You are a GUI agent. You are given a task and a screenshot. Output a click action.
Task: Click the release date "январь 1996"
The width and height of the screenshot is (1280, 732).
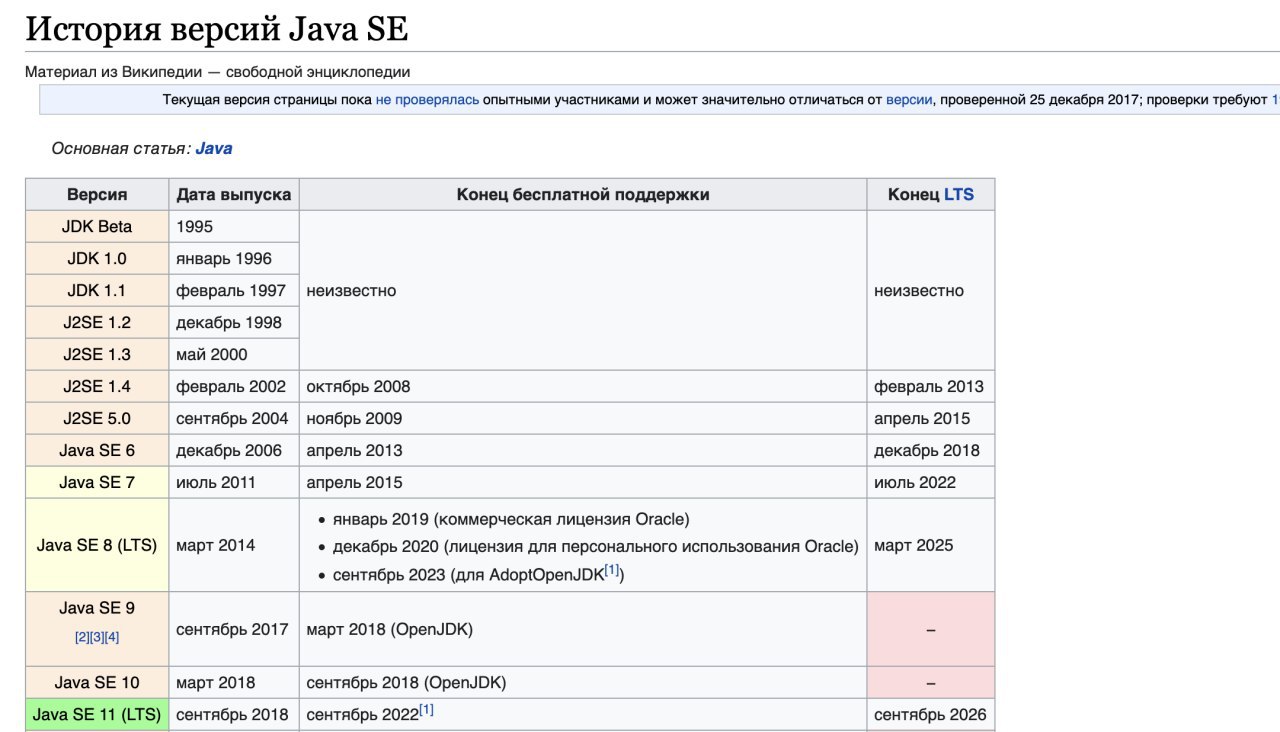coord(224,258)
